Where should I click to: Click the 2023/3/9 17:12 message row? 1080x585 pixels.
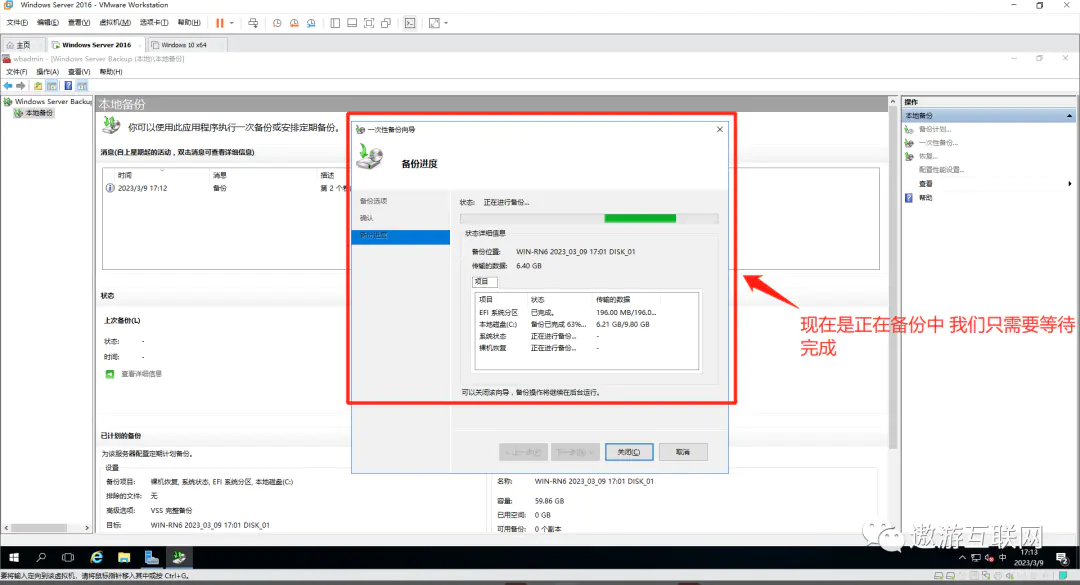tap(227, 188)
